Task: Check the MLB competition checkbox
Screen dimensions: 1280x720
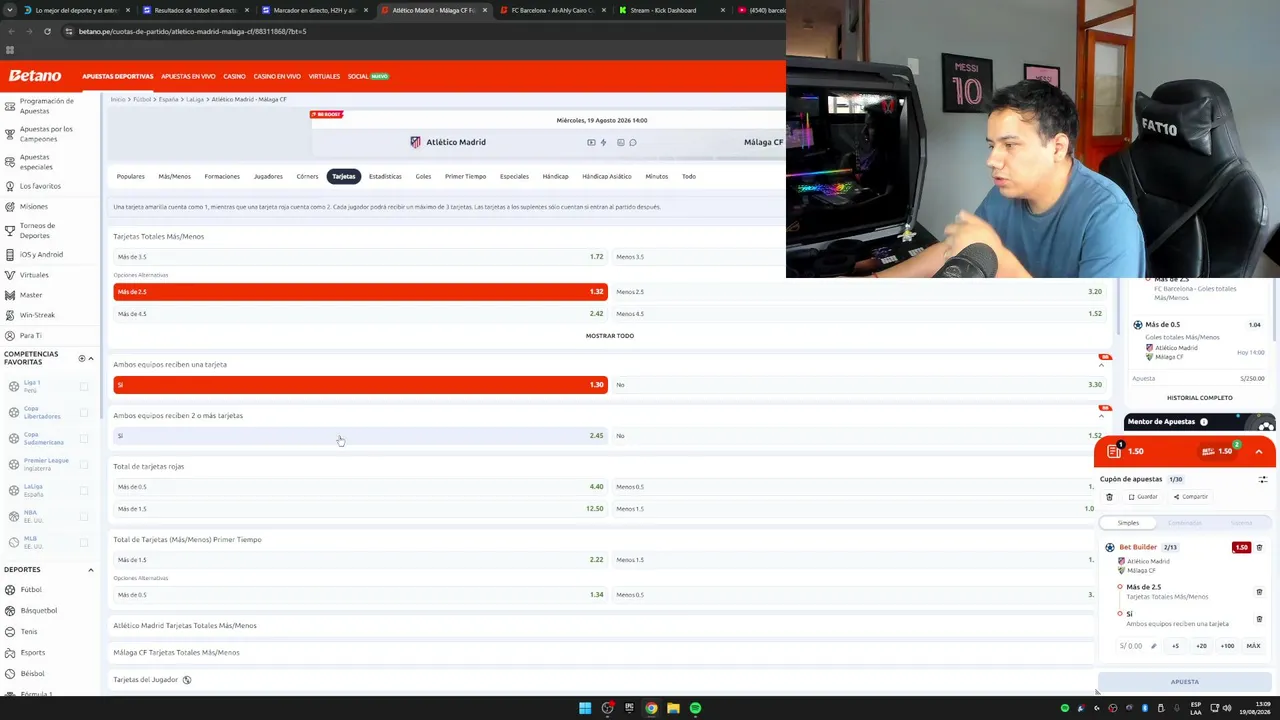Action: (x=84, y=542)
